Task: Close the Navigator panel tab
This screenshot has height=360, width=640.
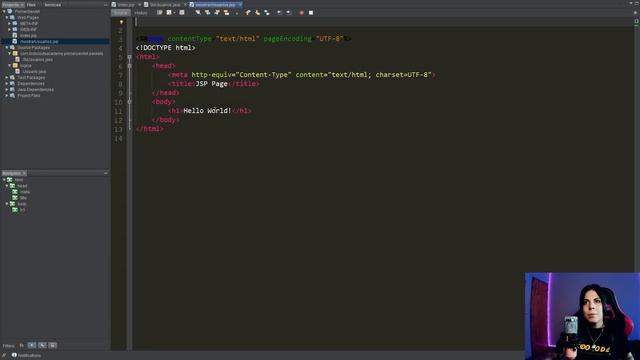Action: (24, 173)
